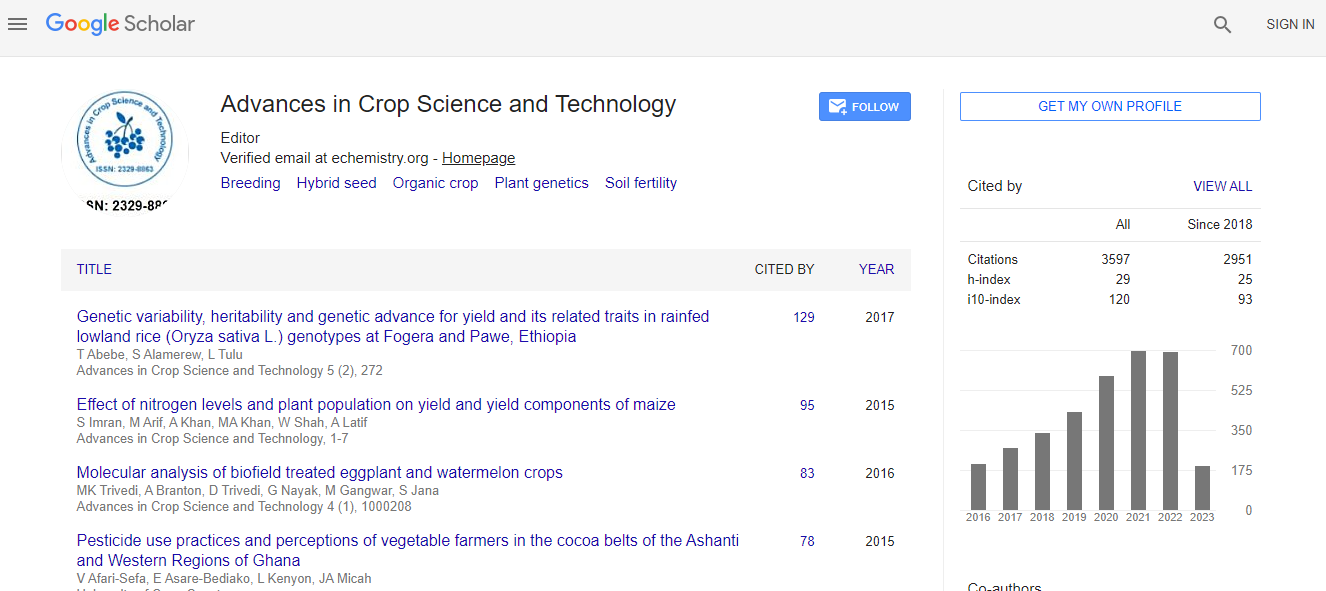Click View All in Cited by panel
The height and width of the screenshot is (591, 1326).
click(1222, 186)
